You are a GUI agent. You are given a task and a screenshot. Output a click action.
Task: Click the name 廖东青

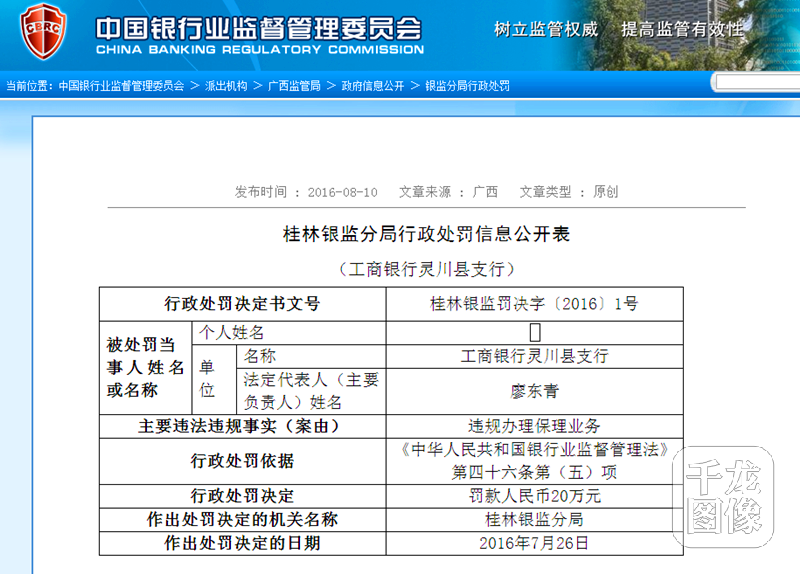click(x=534, y=391)
